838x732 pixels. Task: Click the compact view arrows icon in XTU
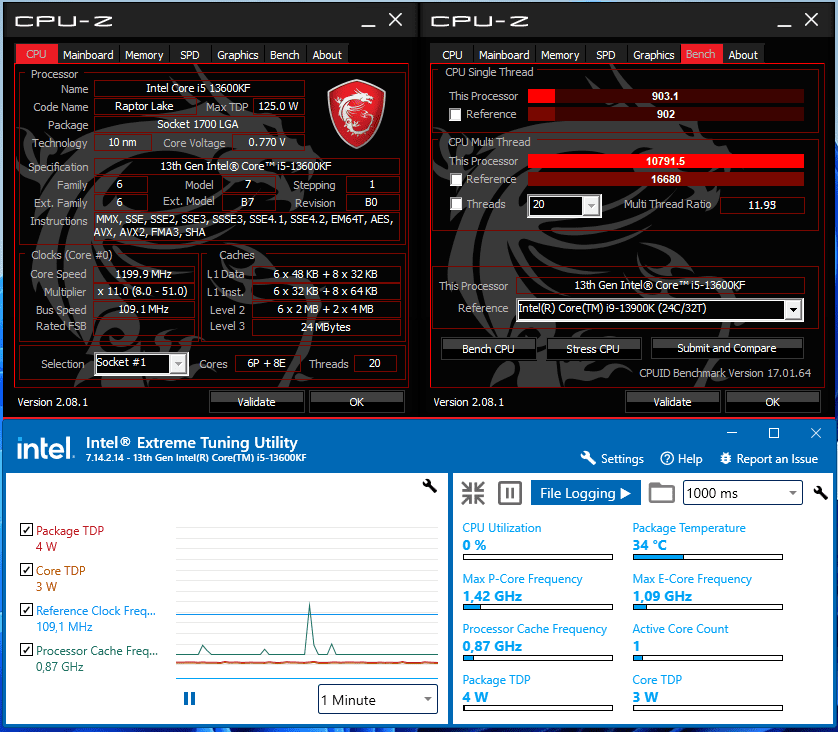click(473, 493)
